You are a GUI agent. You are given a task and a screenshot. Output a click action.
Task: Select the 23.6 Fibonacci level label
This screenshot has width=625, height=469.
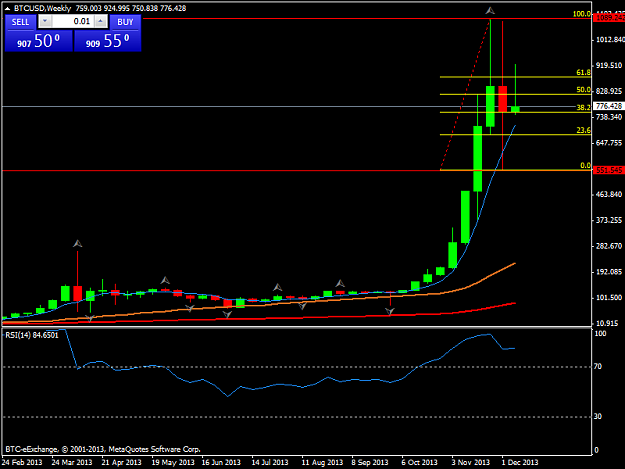click(x=584, y=130)
